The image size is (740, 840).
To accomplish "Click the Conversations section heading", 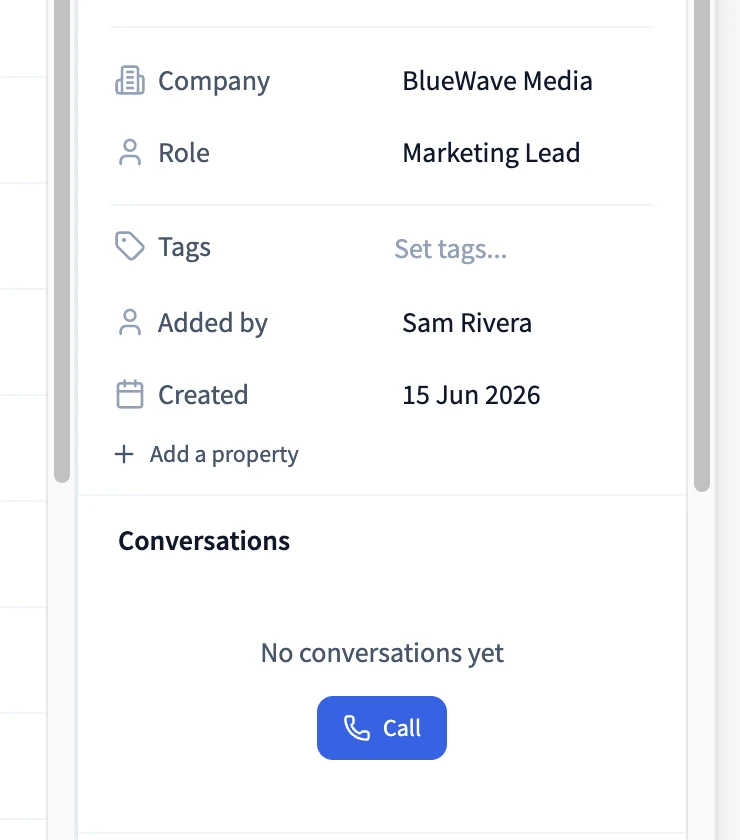I will (204, 541).
